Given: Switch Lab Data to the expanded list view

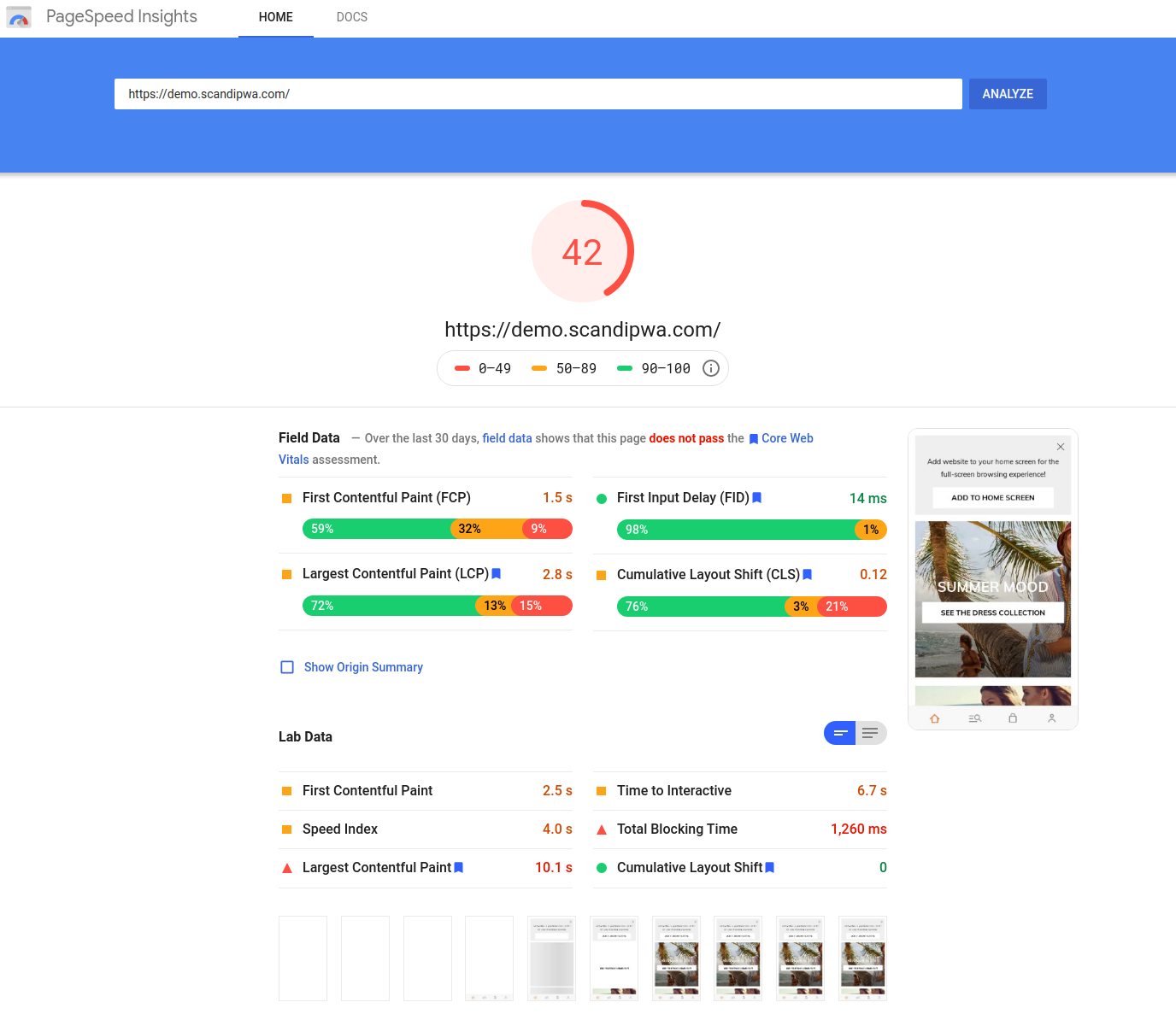Looking at the screenshot, I should coord(871,733).
